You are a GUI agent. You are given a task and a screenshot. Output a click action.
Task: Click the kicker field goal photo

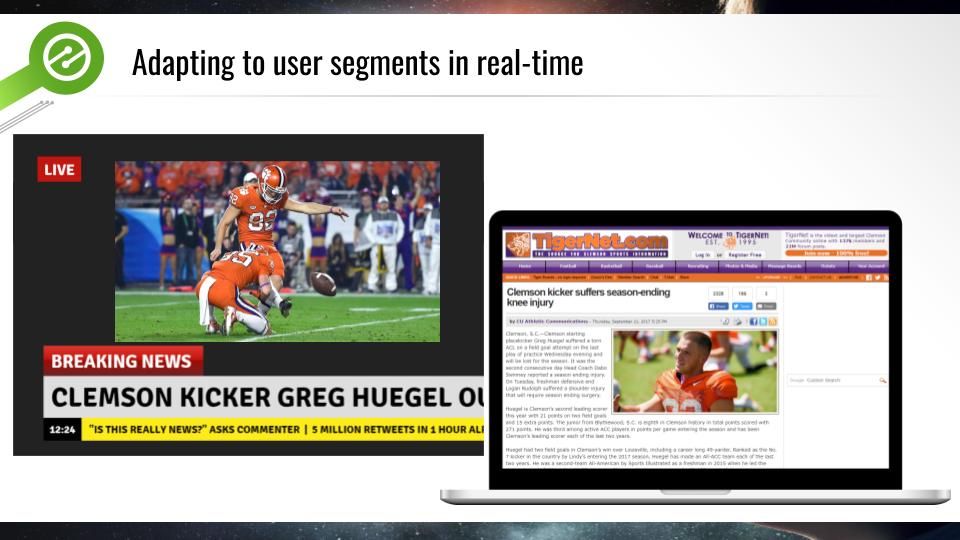pos(277,252)
